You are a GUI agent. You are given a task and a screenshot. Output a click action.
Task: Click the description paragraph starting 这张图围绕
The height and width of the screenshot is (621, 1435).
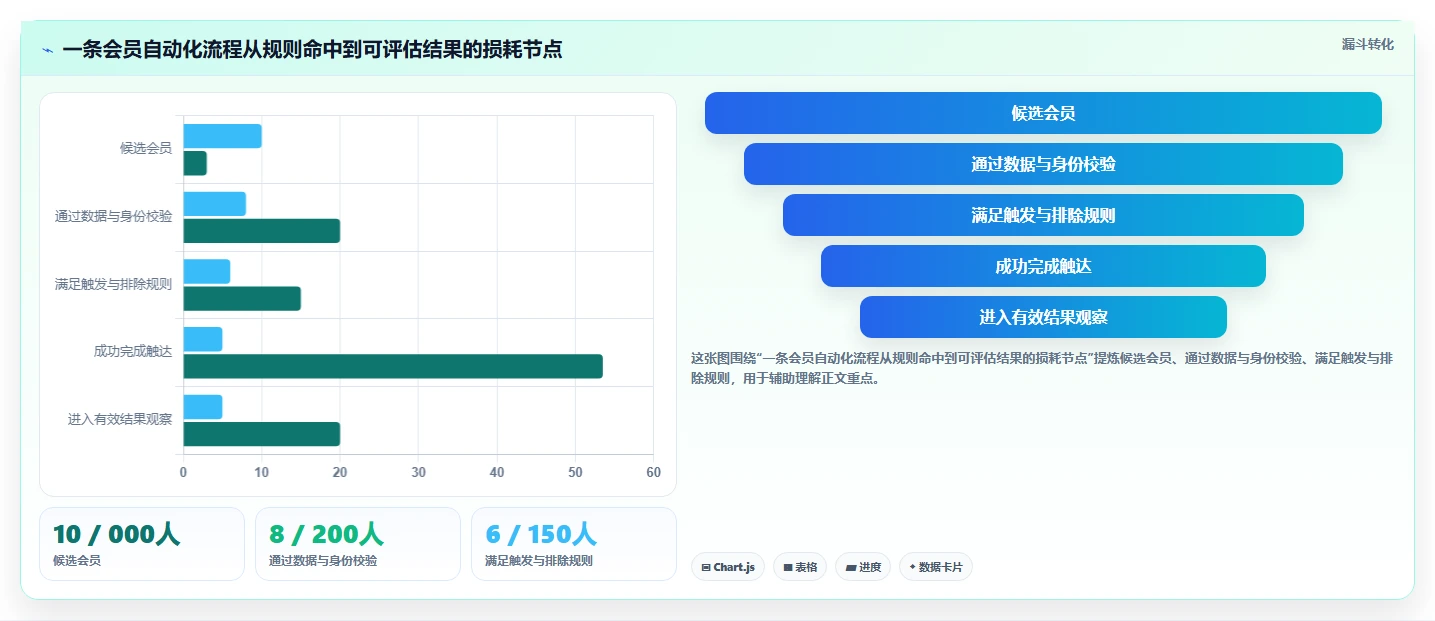pos(1041,368)
